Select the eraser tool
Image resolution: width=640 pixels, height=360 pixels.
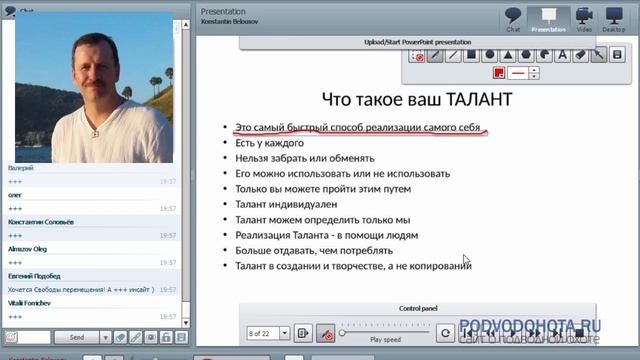click(581, 55)
